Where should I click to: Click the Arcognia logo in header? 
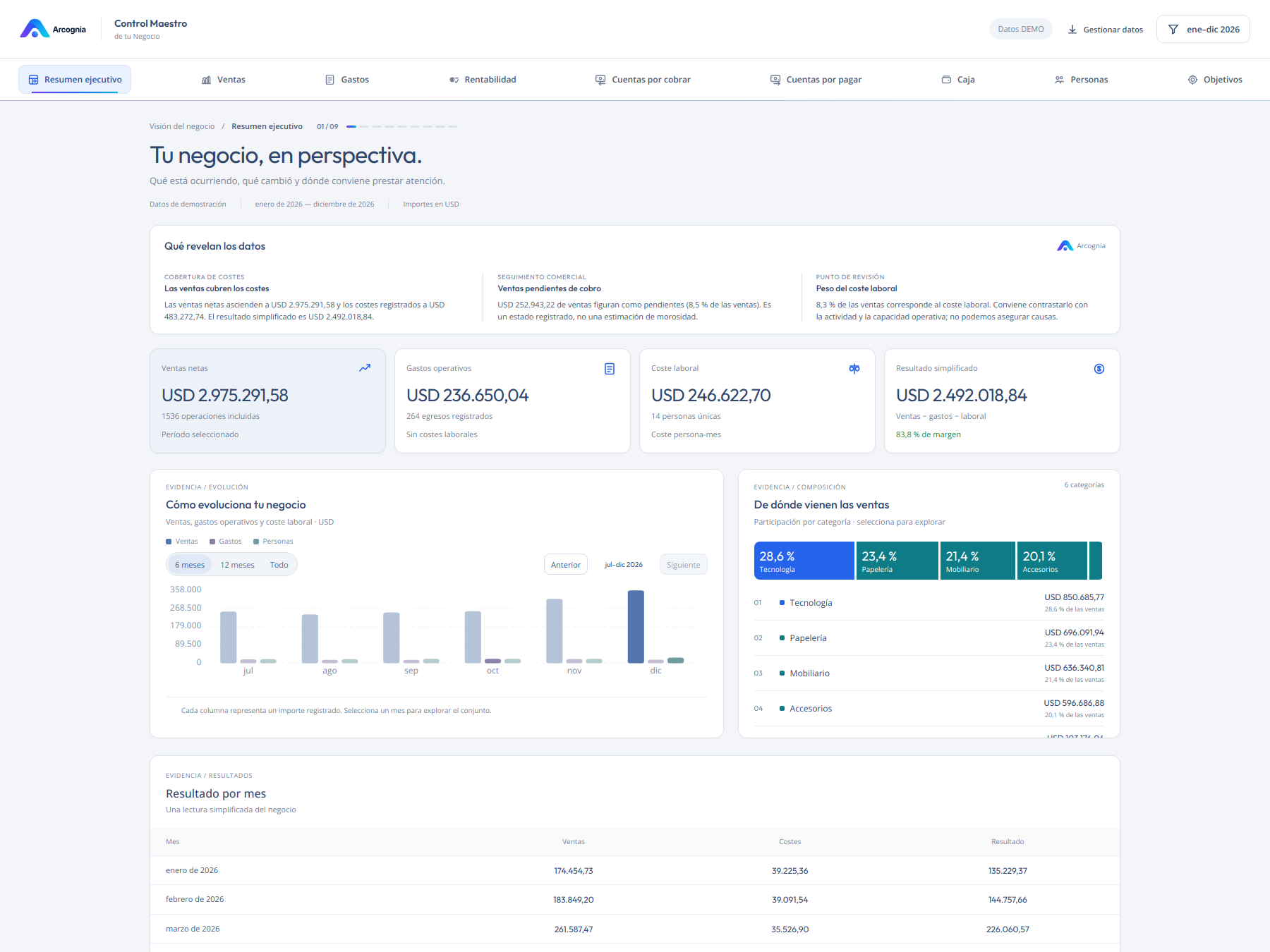tap(53, 29)
